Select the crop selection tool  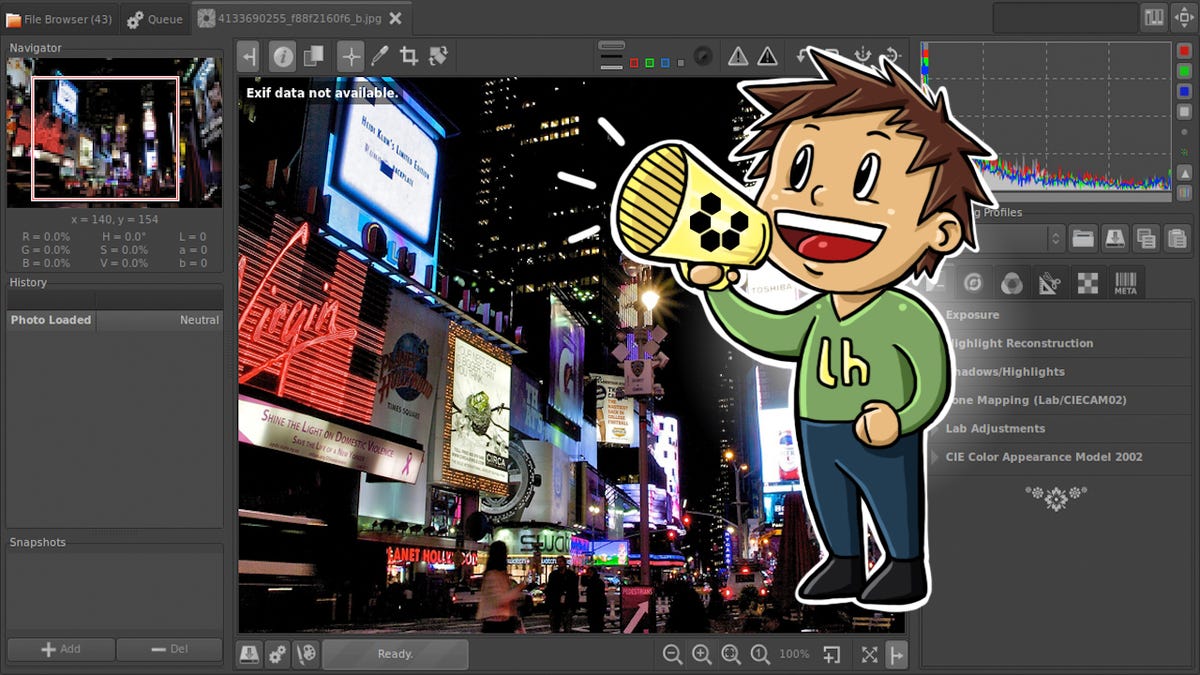(x=408, y=56)
